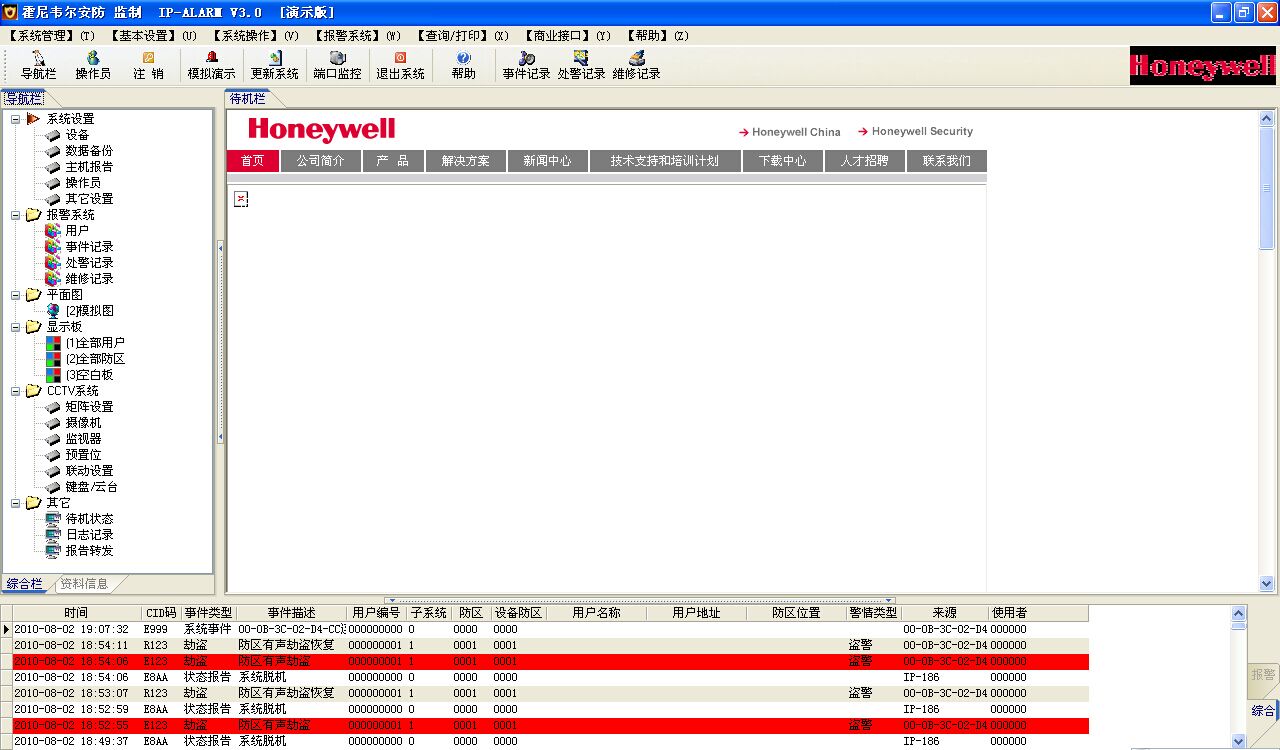Click the 注销 toolbar icon
The image size is (1280, 750).
click(148, 65)
